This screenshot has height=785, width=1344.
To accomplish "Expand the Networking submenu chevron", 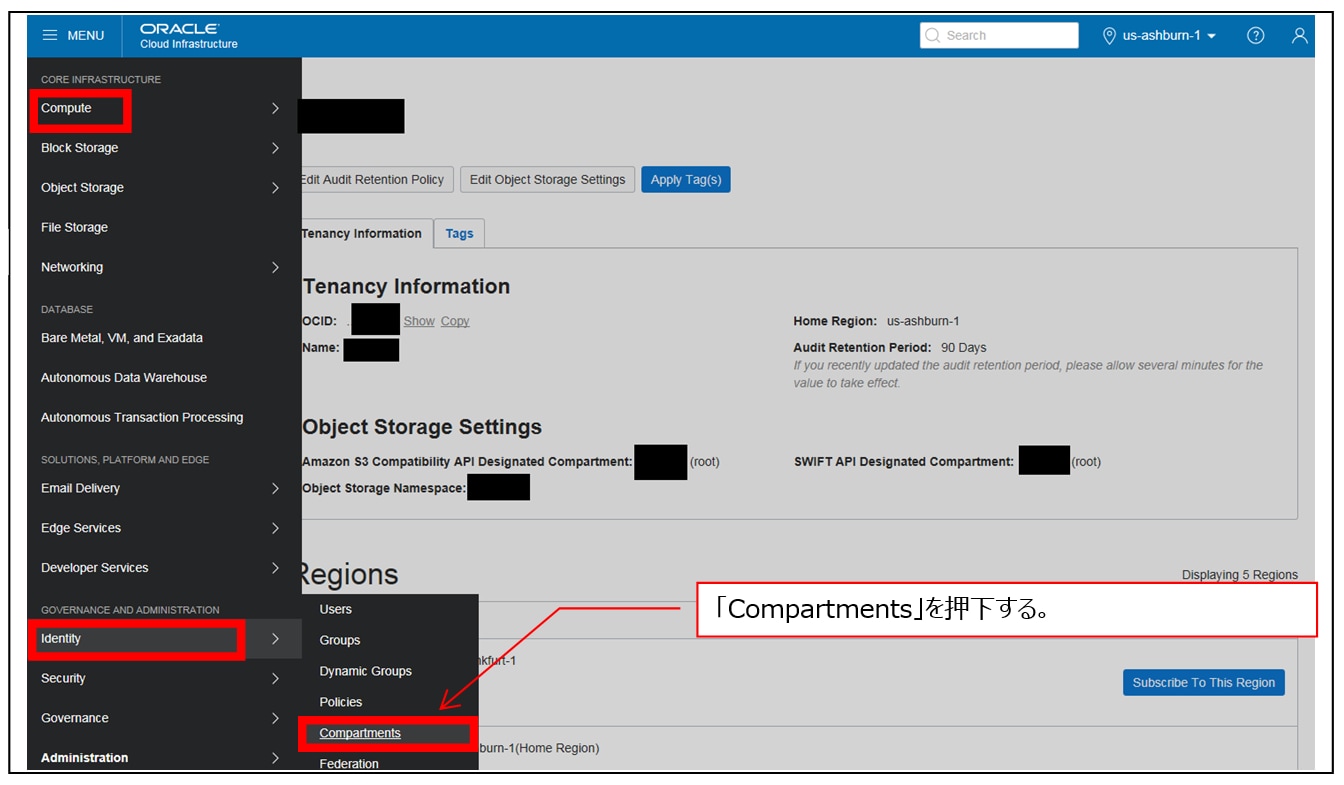I will tap(275, 267).
